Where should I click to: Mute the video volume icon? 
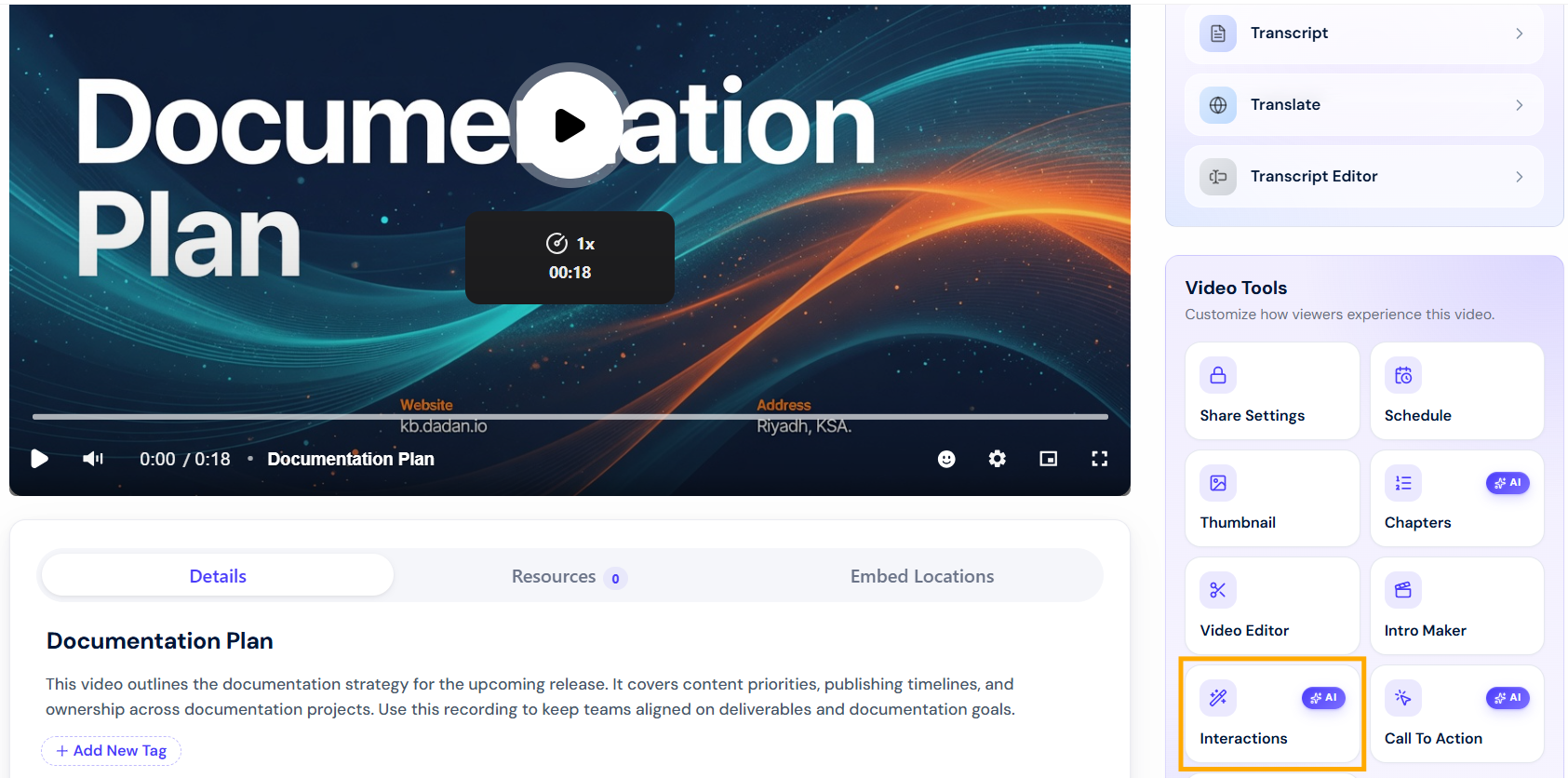coord(93,459)
